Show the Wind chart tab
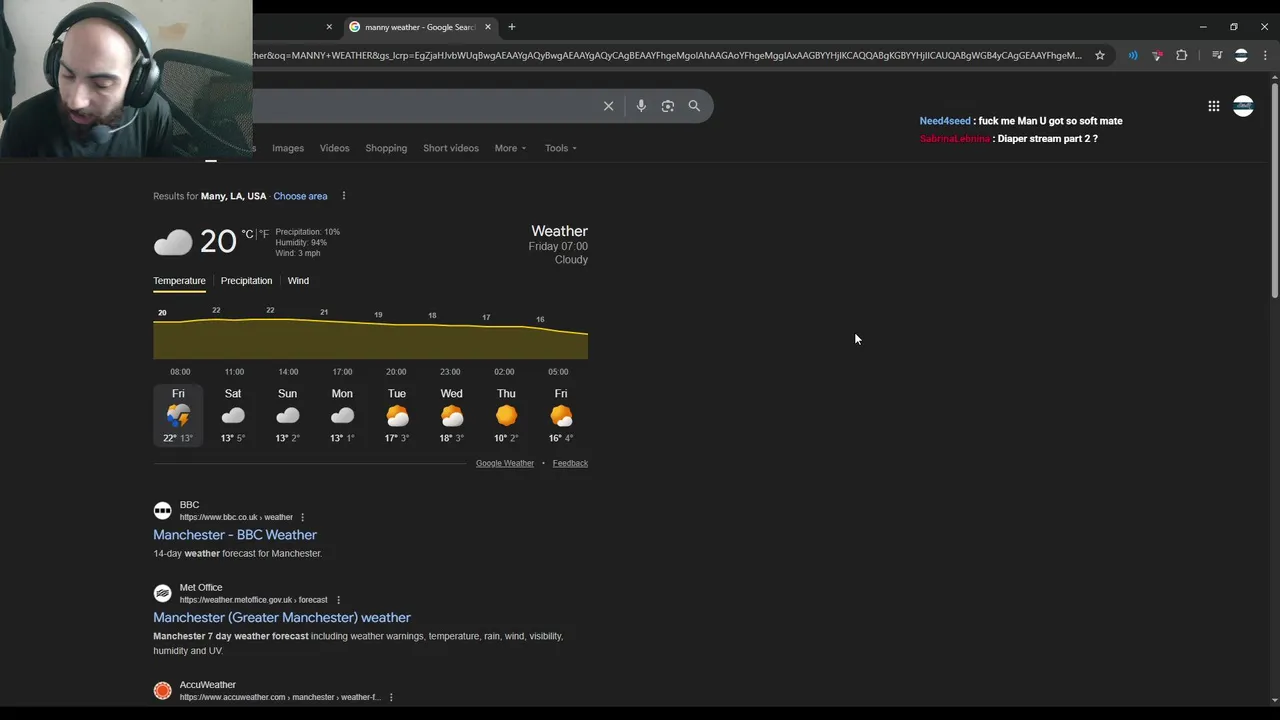 click(298, 281)
